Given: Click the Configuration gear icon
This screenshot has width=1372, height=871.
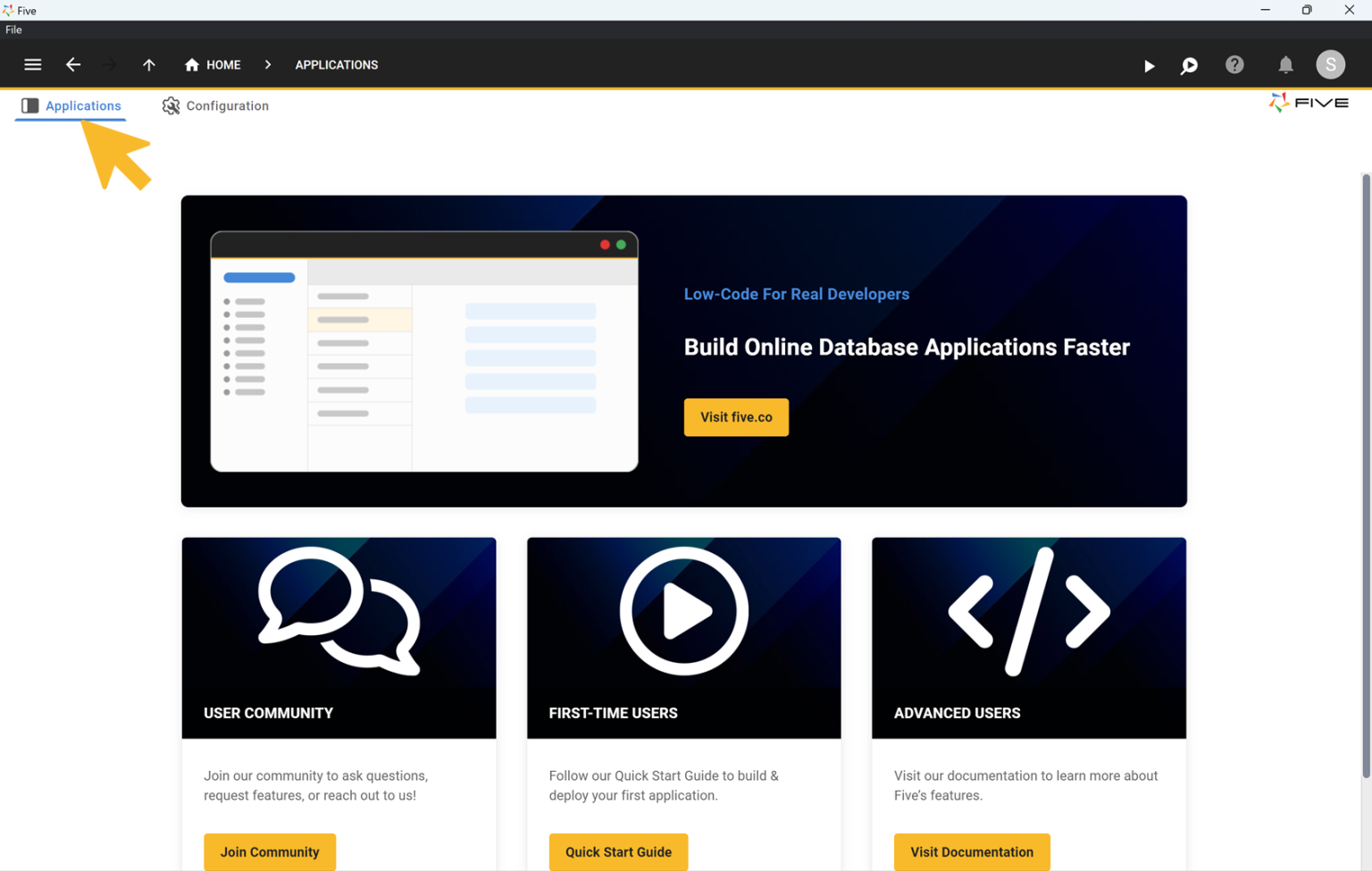Looking at the screenshot, I should (171, 105).
